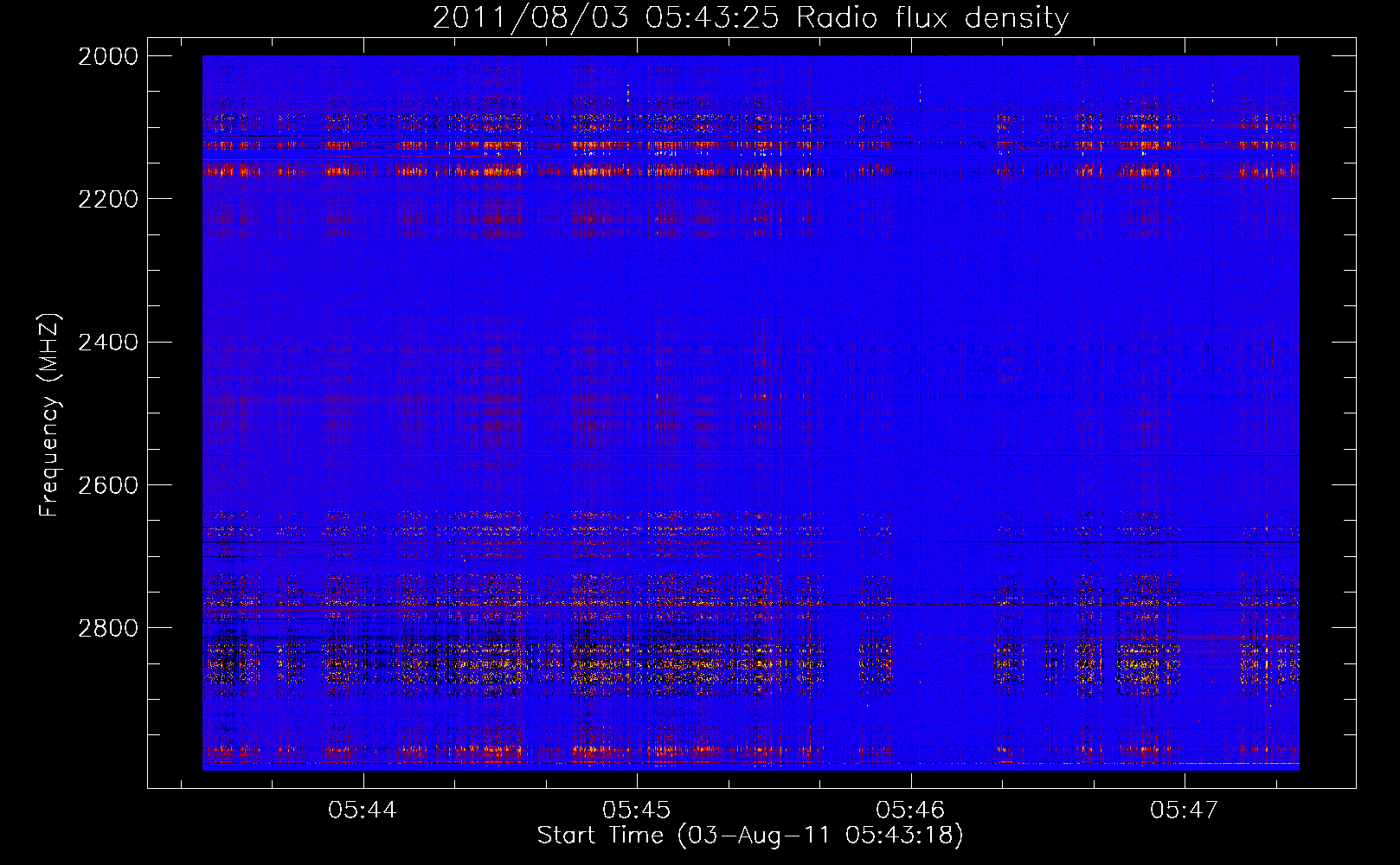
Task: Click the 05:44 time tick label
Action: click(363, 810)
